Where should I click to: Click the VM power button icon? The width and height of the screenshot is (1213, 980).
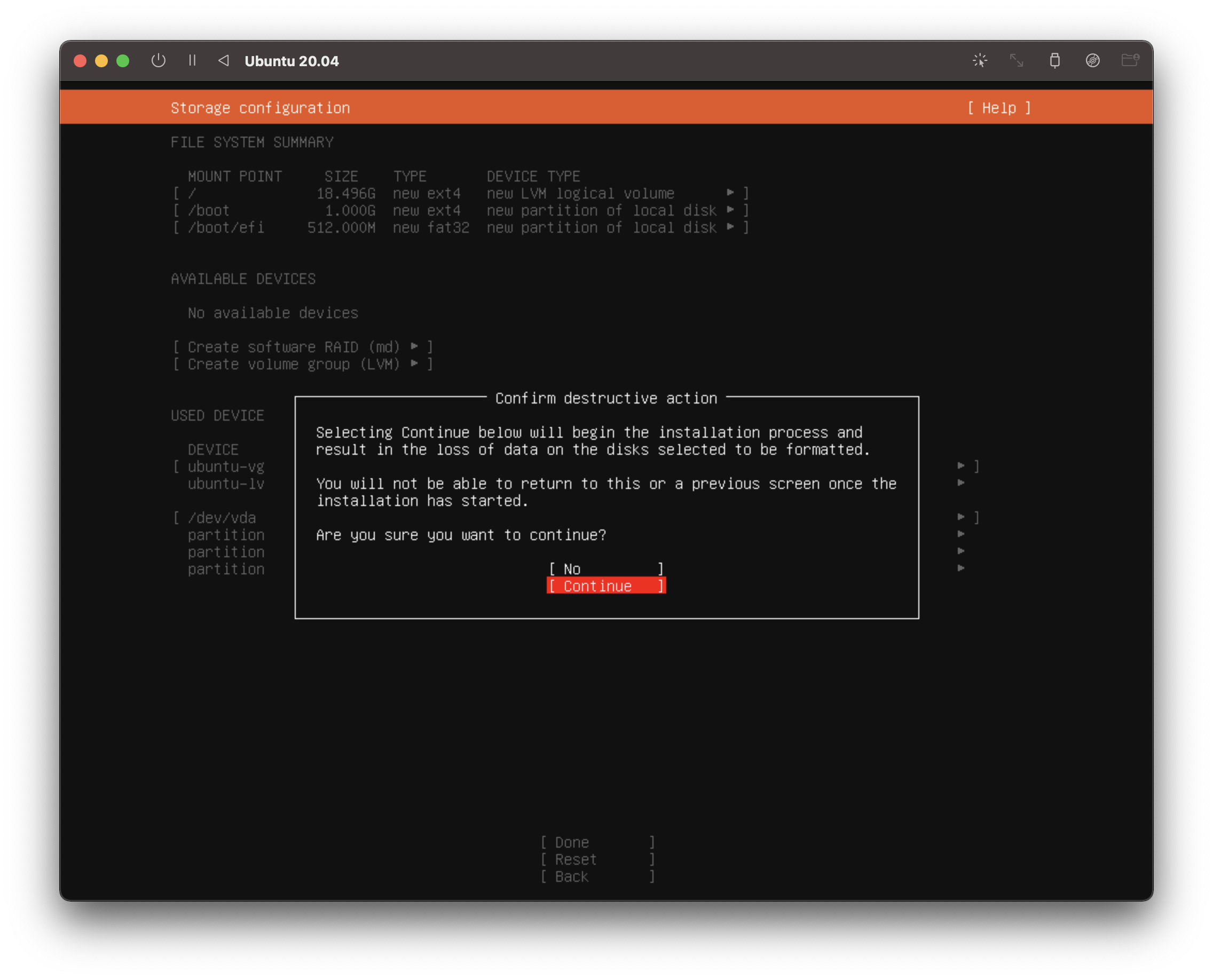coord(159,60)
